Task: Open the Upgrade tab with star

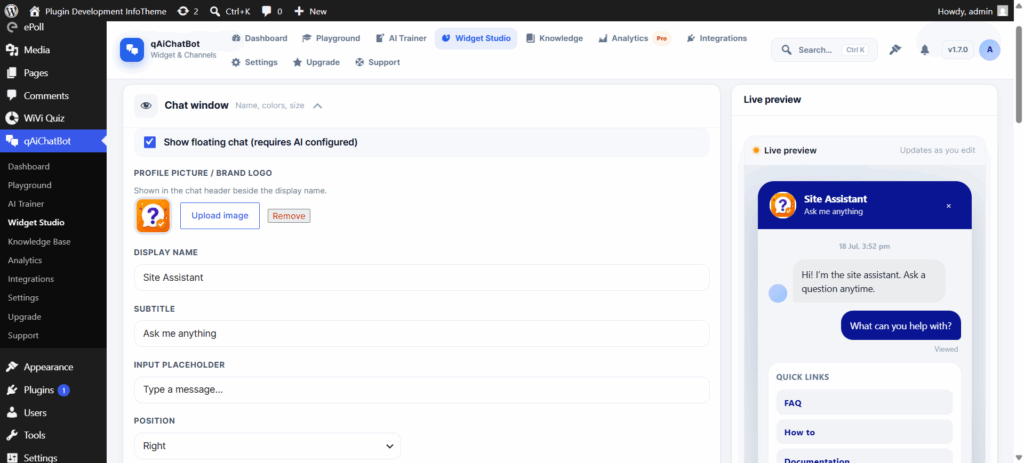Action: coord(316,62)
